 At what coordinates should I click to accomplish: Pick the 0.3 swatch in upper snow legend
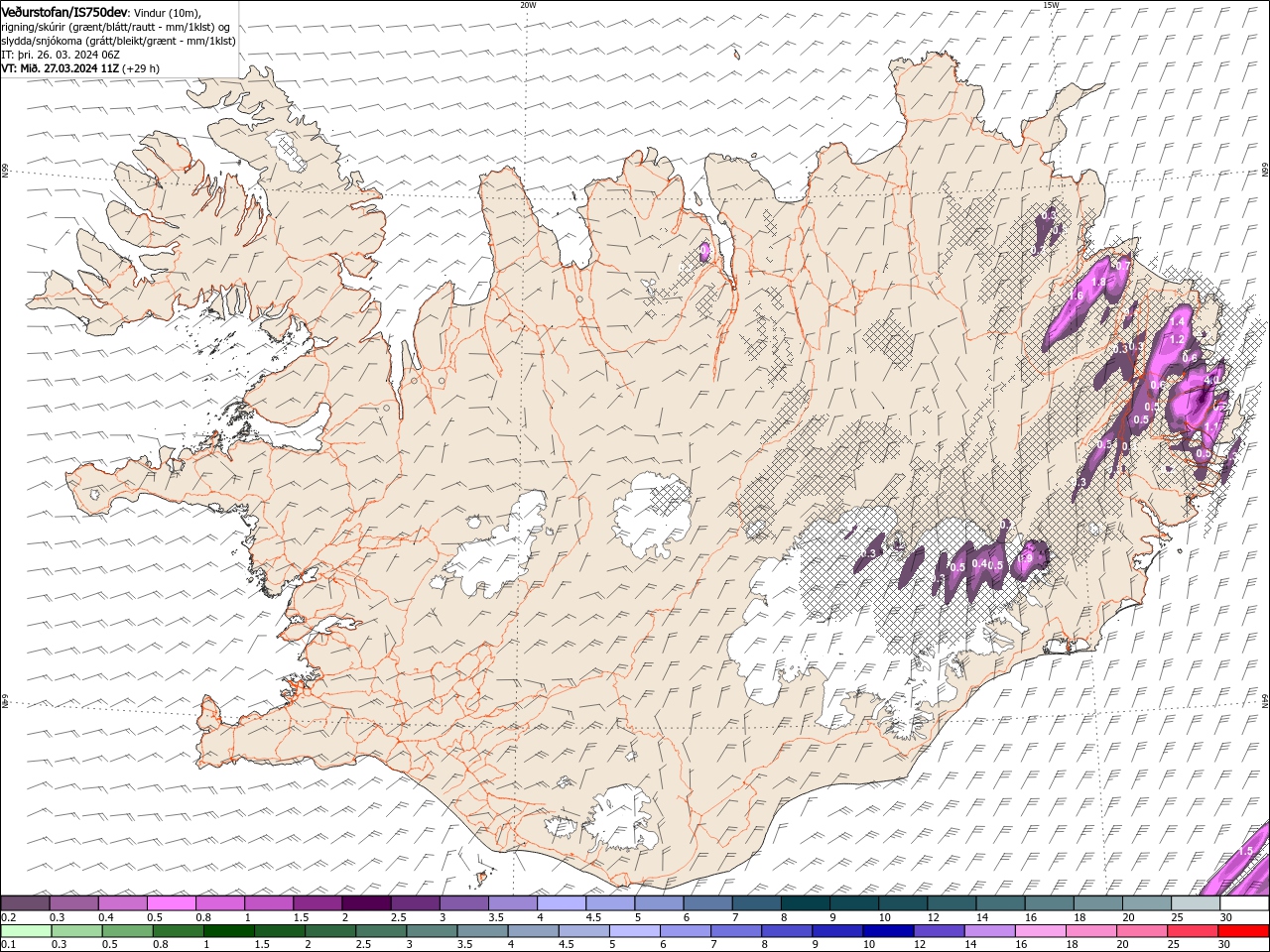point(74,902)
